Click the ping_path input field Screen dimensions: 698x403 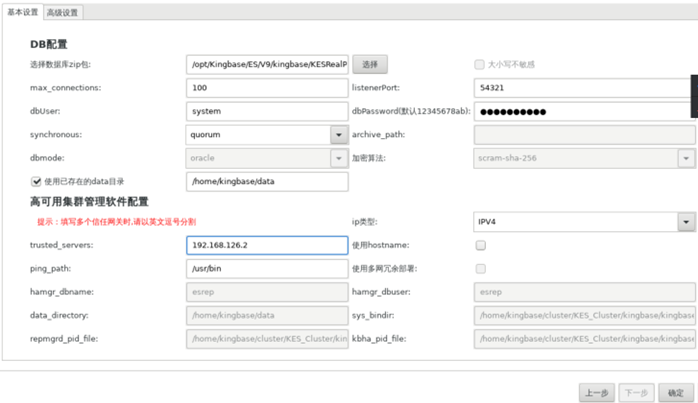266,268
